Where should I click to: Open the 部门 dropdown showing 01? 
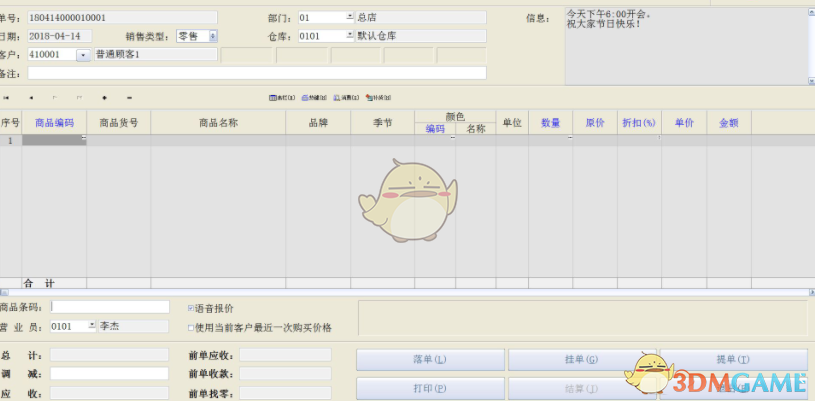coord(350,17)
